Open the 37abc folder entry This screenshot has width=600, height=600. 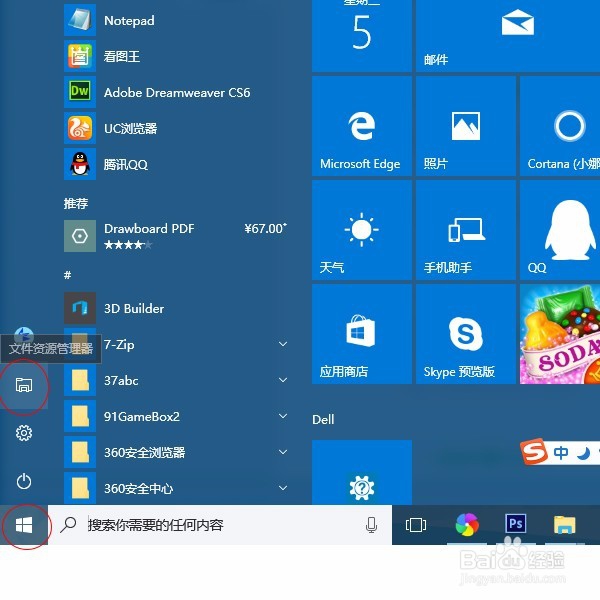[176, 380]
